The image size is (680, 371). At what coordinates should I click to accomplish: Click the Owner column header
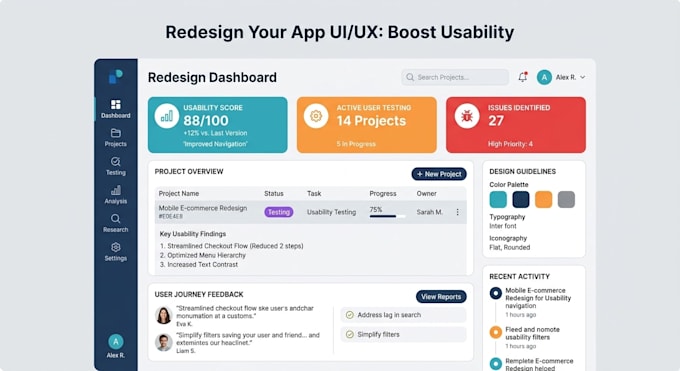427,194
